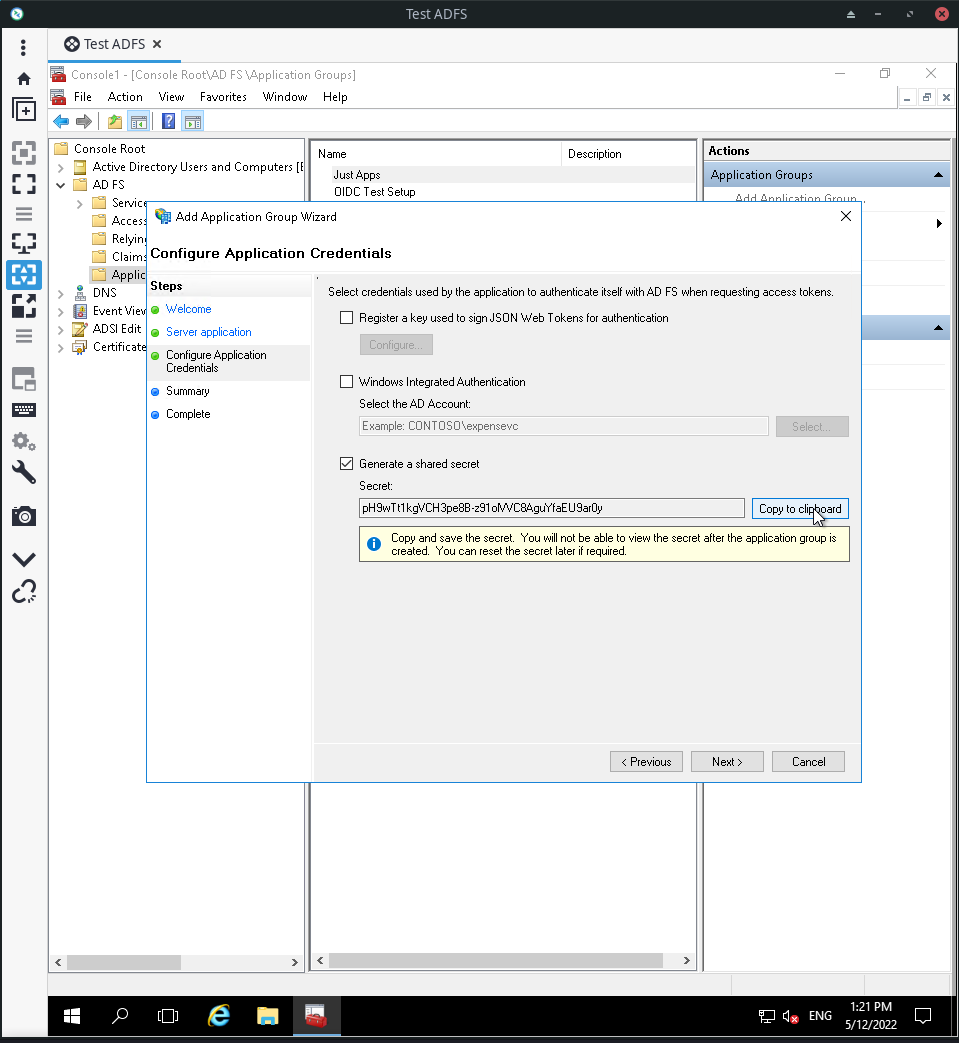Collapse the AD FS tree node
Viewport: 959px width, 1043px height.
click(61, 185)
